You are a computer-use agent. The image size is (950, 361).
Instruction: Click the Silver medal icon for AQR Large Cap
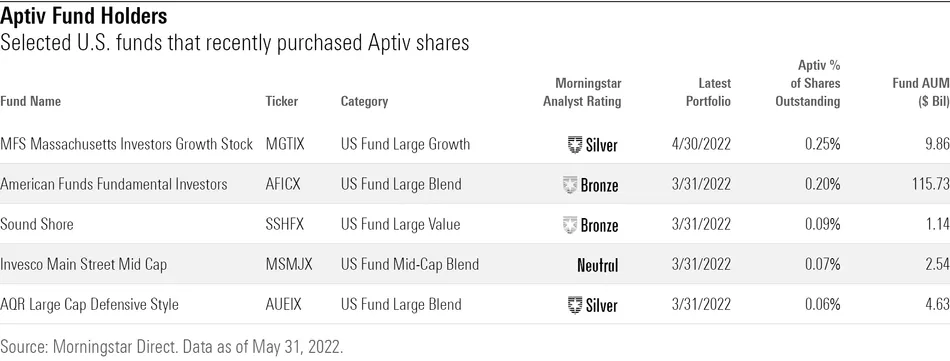coord(575,305)
